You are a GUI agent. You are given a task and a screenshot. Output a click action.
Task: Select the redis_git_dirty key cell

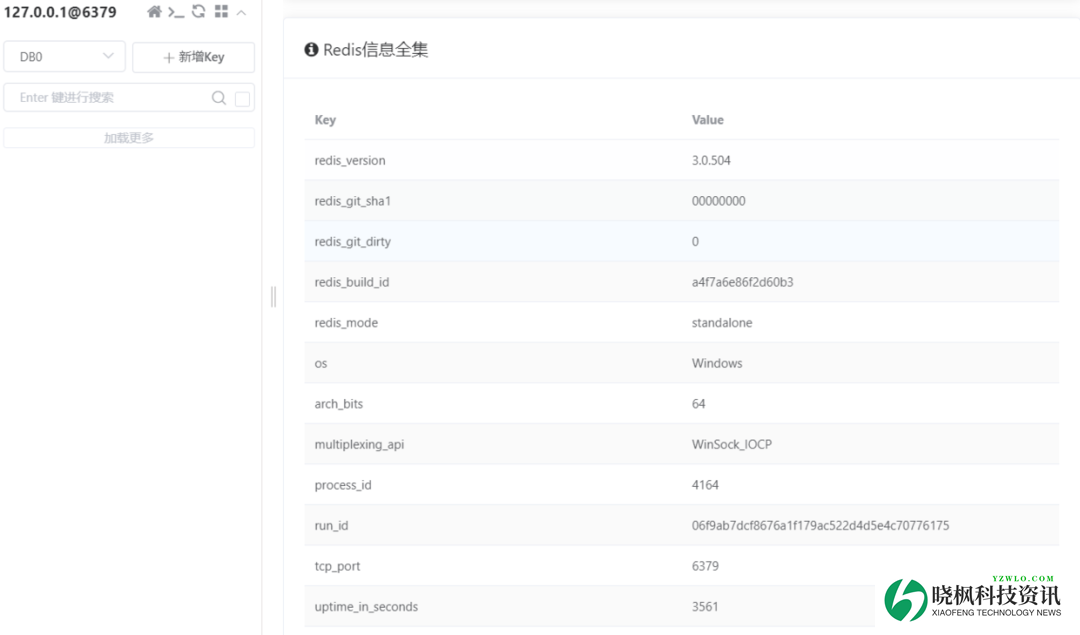353,242
